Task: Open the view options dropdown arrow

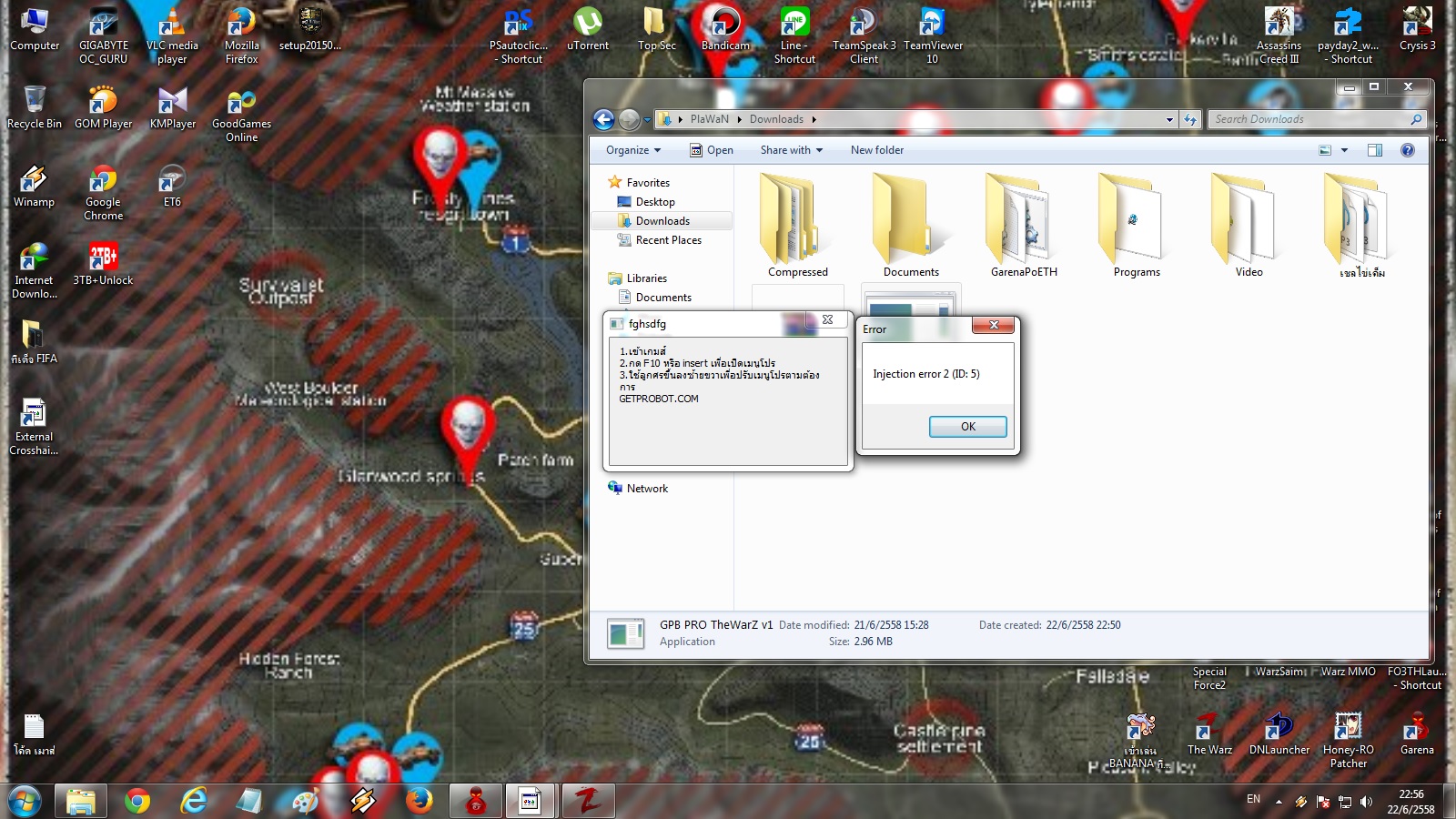Action: coord(1344,150)
